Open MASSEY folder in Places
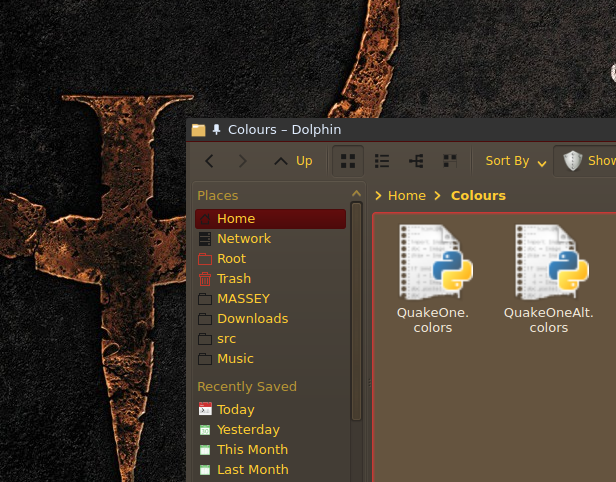The image size is (616, 482). point(270,299)
